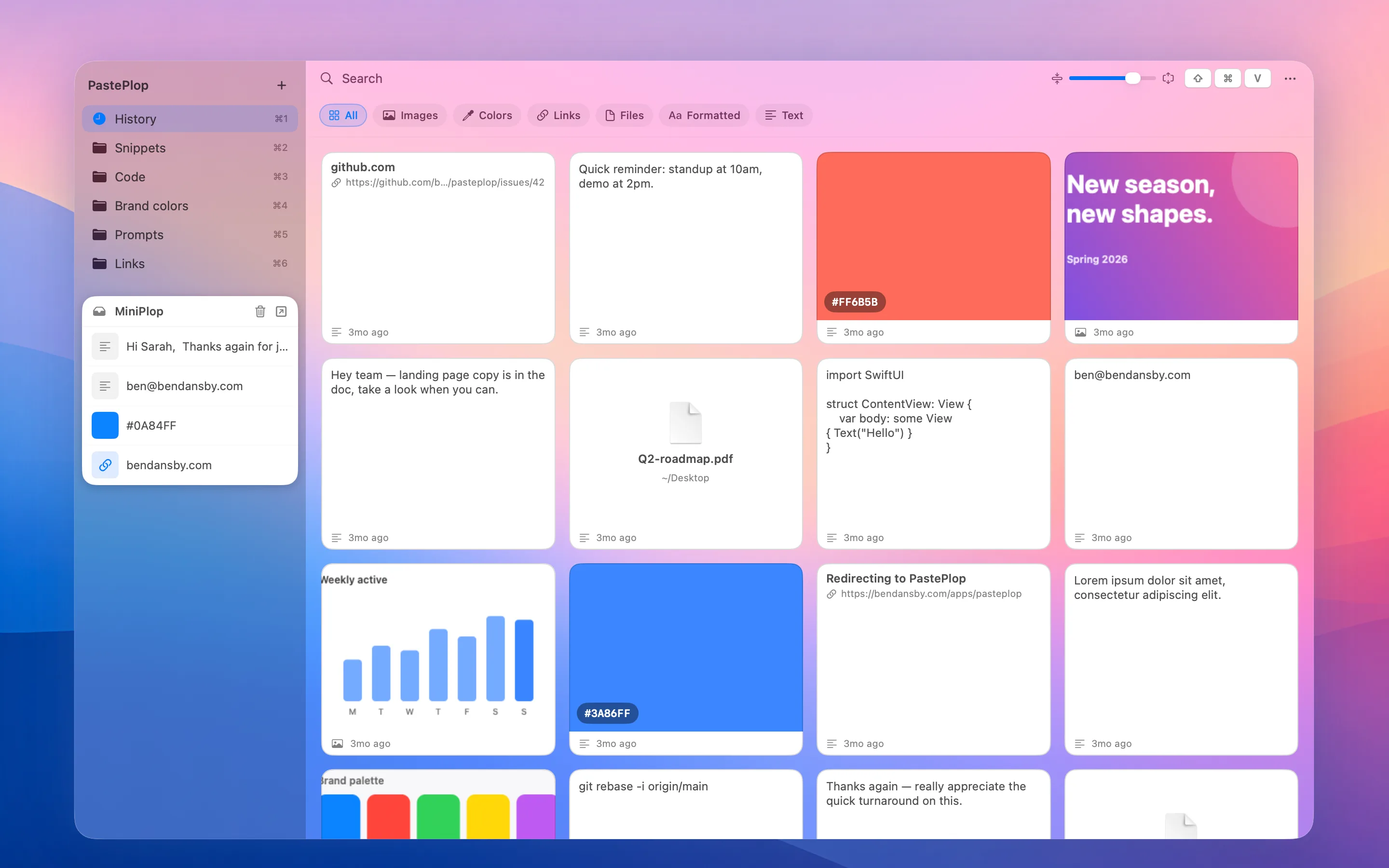Image resolution: width=1389 pixels, height=868 pixels.
Task: Pop out MiniPlop with the arrow icon
Action: (281, 311)
